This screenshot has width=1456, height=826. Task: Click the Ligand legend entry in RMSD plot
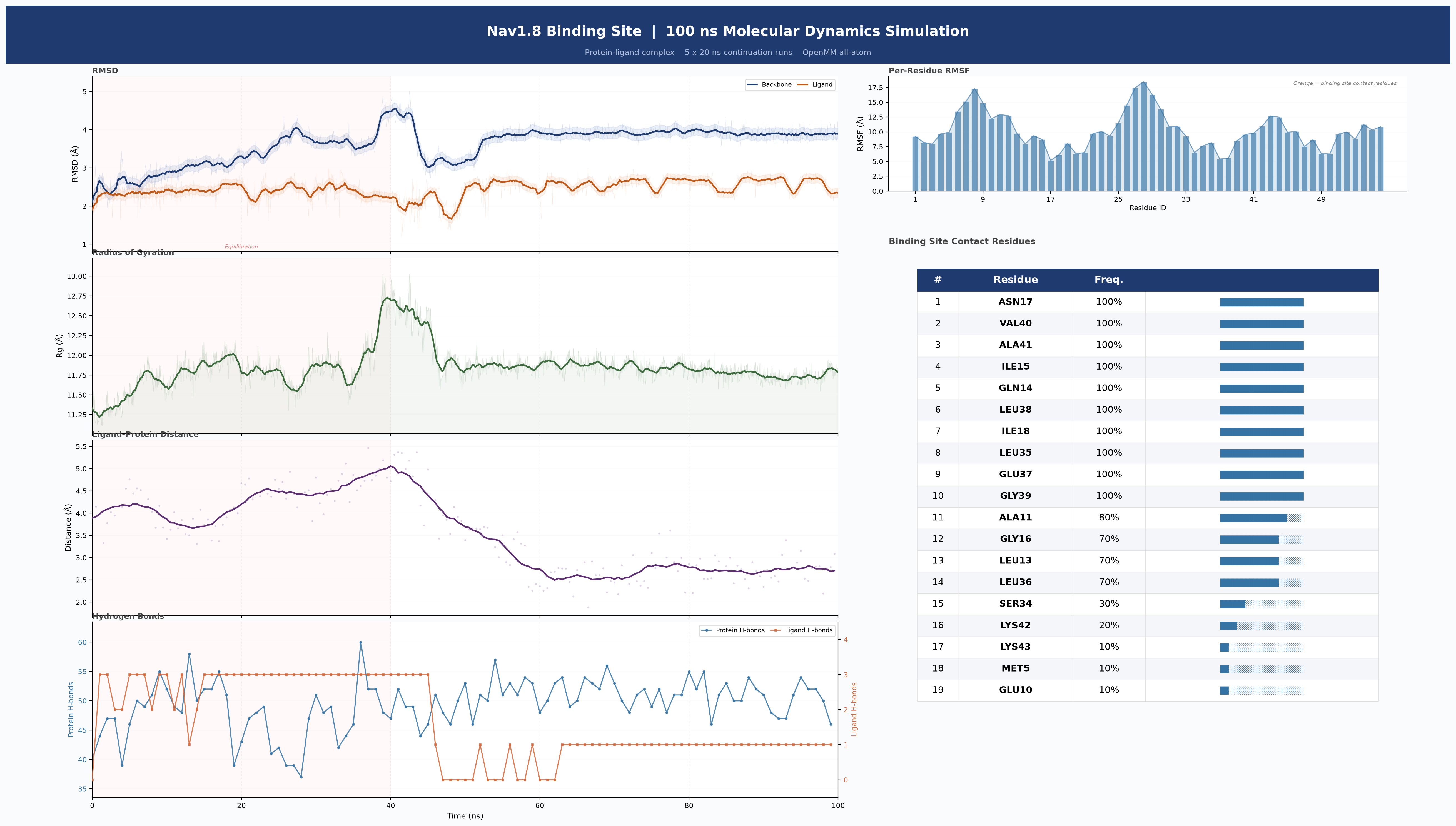tap(815, 84)
